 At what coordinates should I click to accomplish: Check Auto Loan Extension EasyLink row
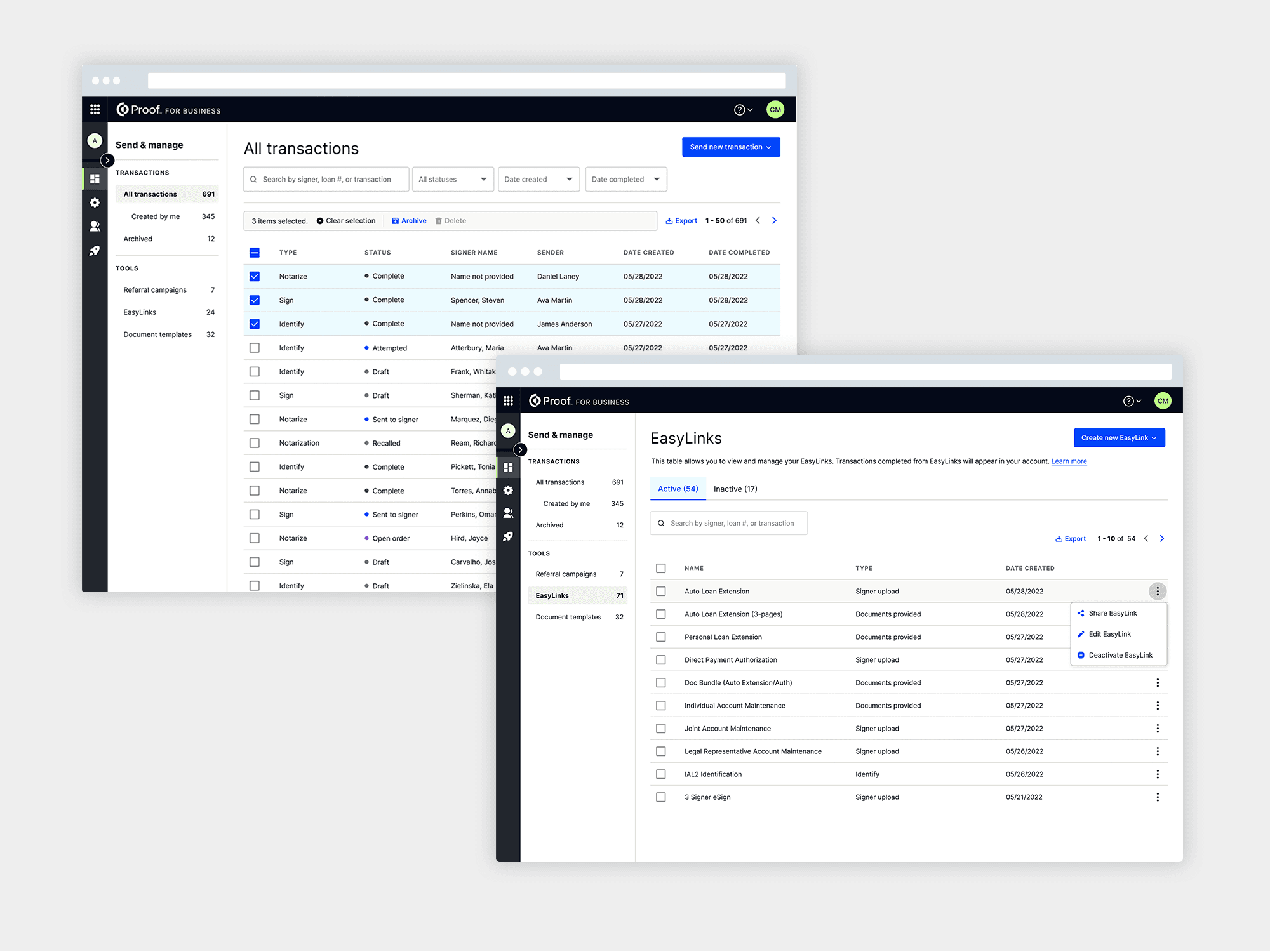pyautogui.click(x=661, y=592)
